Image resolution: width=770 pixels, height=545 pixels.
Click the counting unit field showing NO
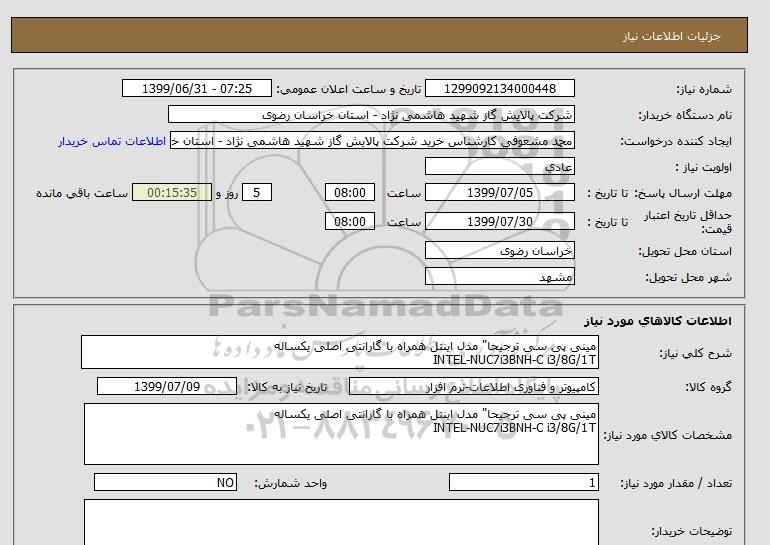[x=167, y=483]
